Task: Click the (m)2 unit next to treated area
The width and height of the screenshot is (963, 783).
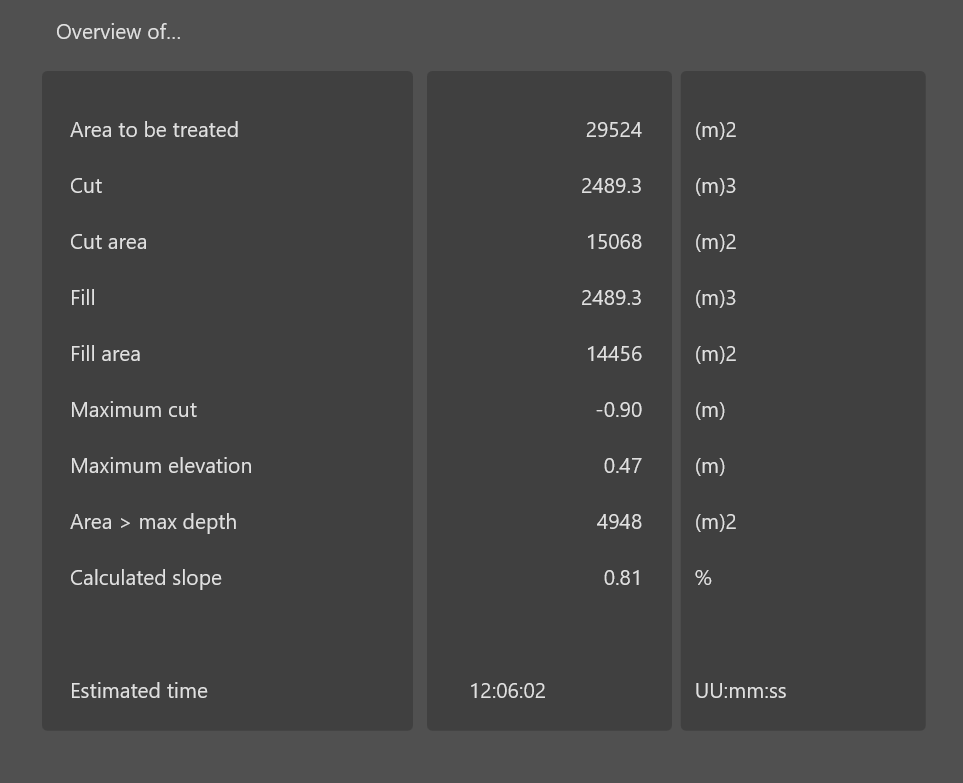Action: [716, 130]
